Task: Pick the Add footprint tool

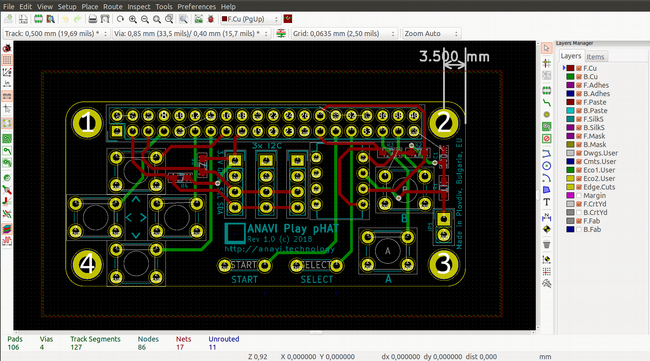Action: coord(547,90)
